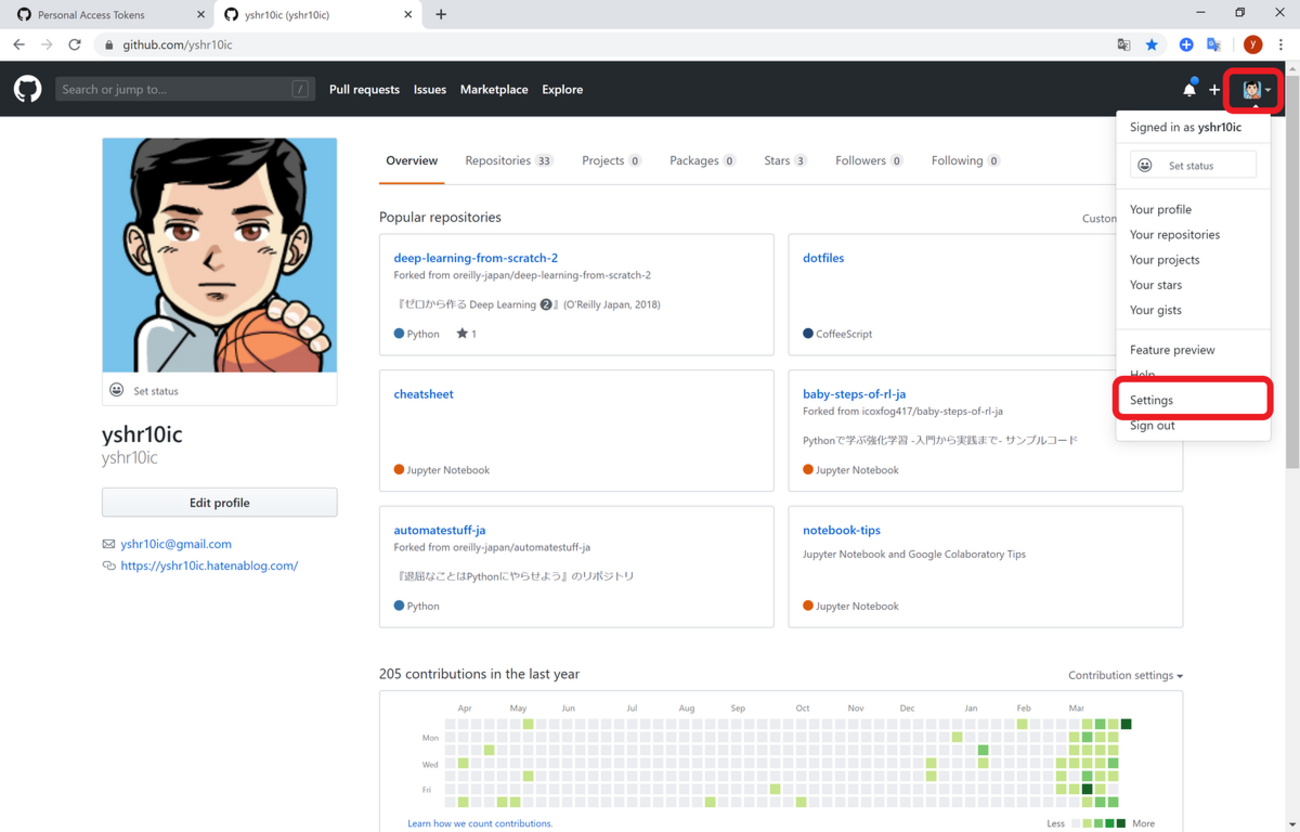Viewport: 1300px width, 832px height.
Task: Click the Chrome translate icon
Action: click(x=1124, y=45)
